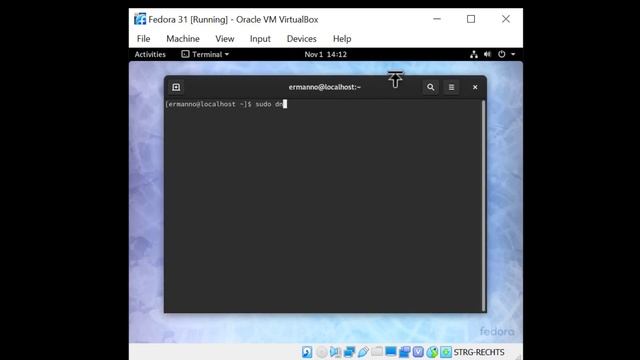Expand the Terminal app menu in top bar
Image resolution: width=640 pixels, height=360 pixels.
point(205,54)
